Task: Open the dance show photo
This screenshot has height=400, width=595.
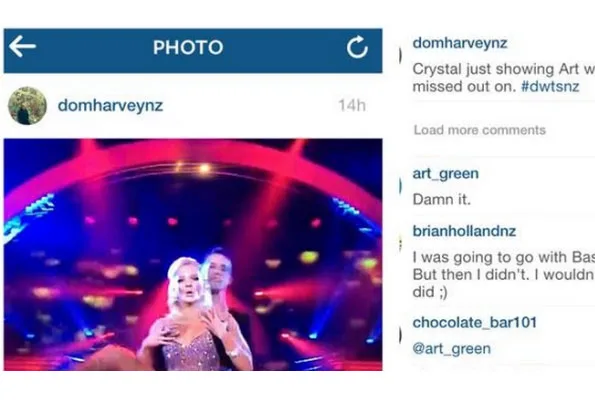Action: point(193,254)
